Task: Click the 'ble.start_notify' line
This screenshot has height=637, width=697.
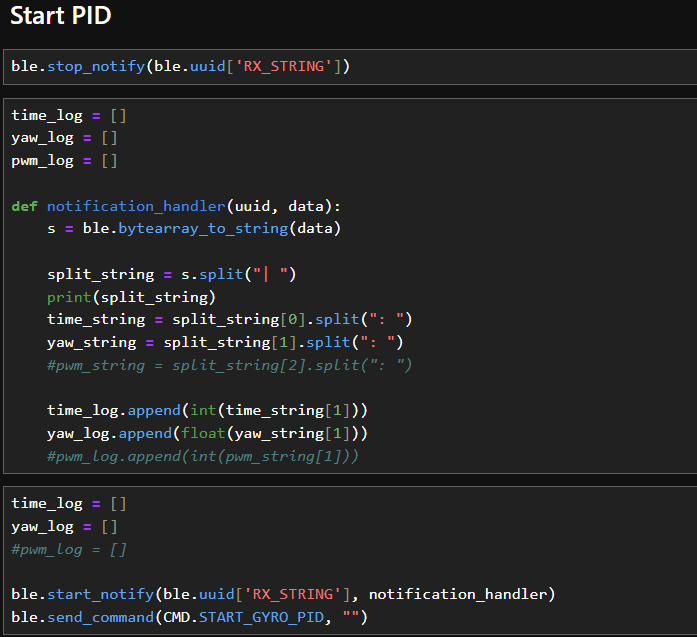Action: [284, 594]
